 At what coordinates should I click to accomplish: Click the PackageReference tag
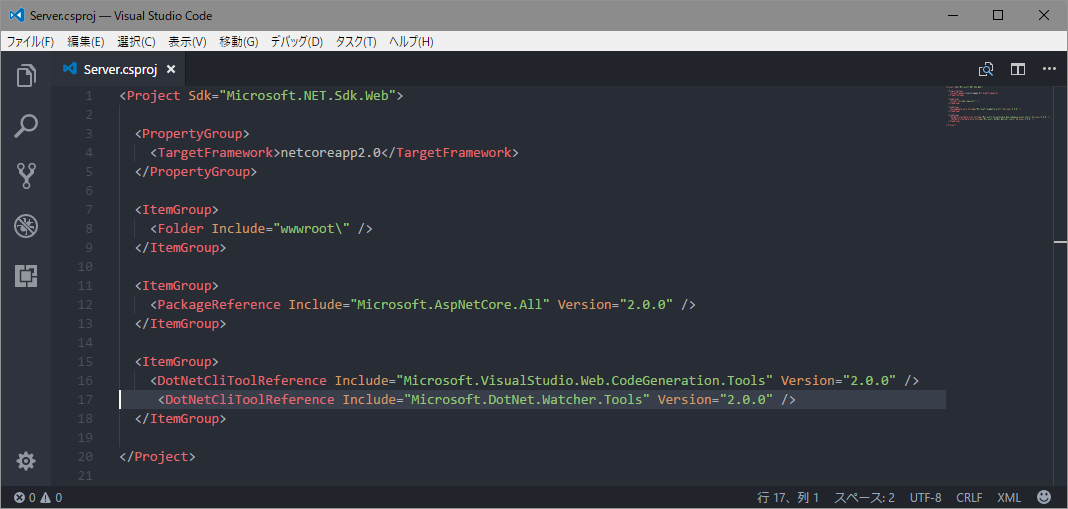(219, 305)
